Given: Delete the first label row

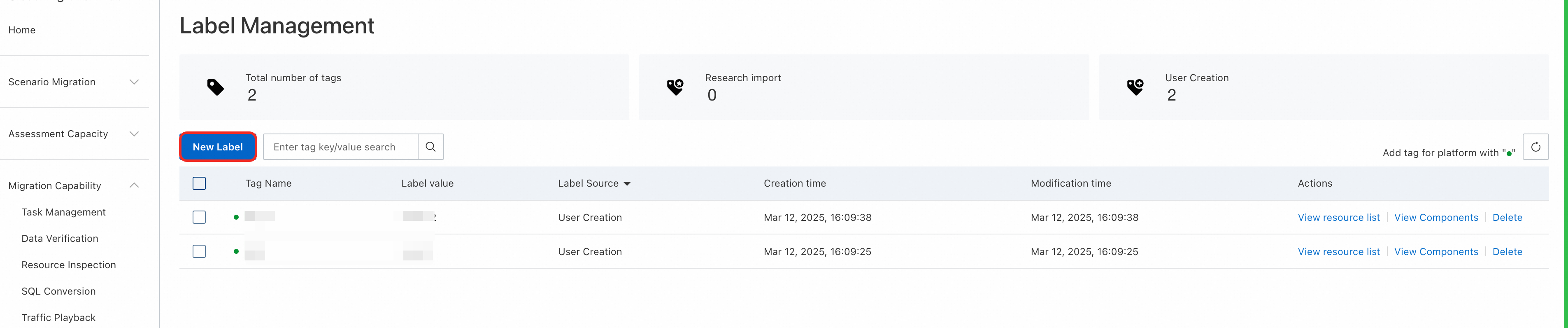Looking at the screenshot, I should point(1507,218).
